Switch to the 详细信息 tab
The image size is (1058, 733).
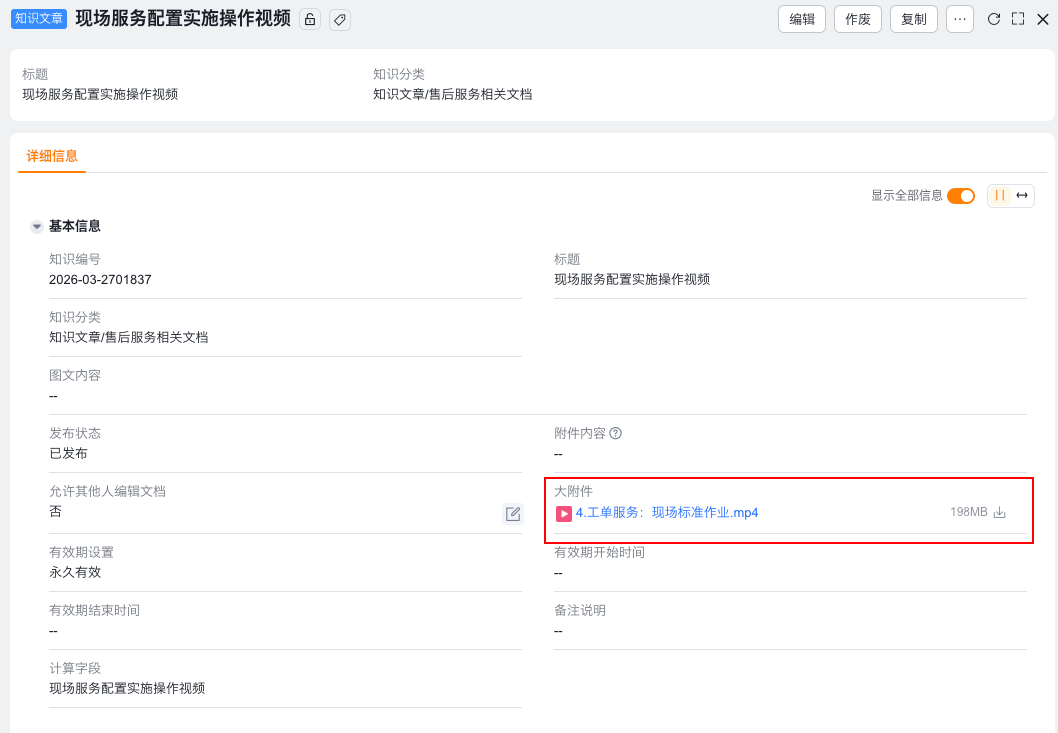52,156
